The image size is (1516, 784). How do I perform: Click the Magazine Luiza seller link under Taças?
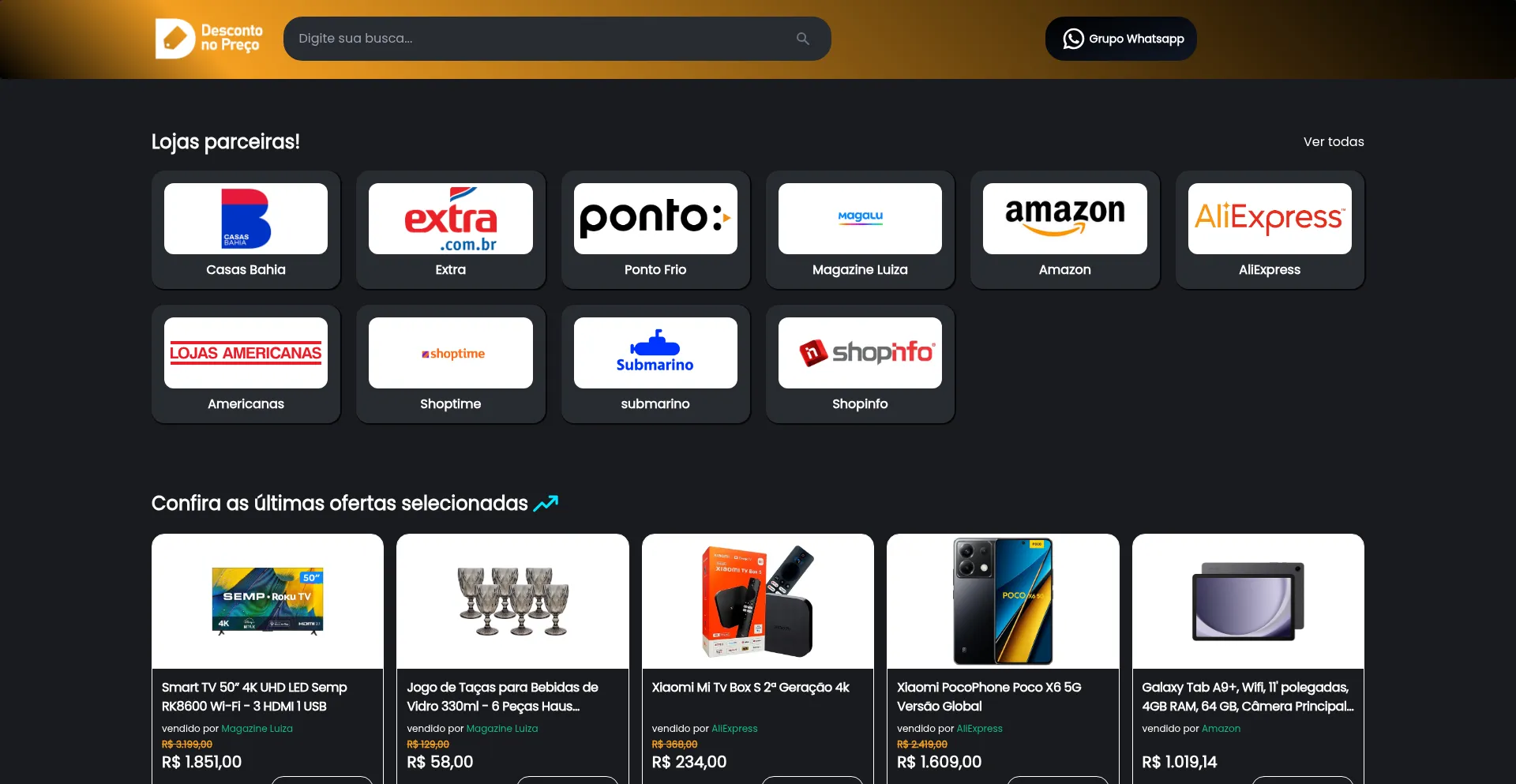[x=502, y=729]
